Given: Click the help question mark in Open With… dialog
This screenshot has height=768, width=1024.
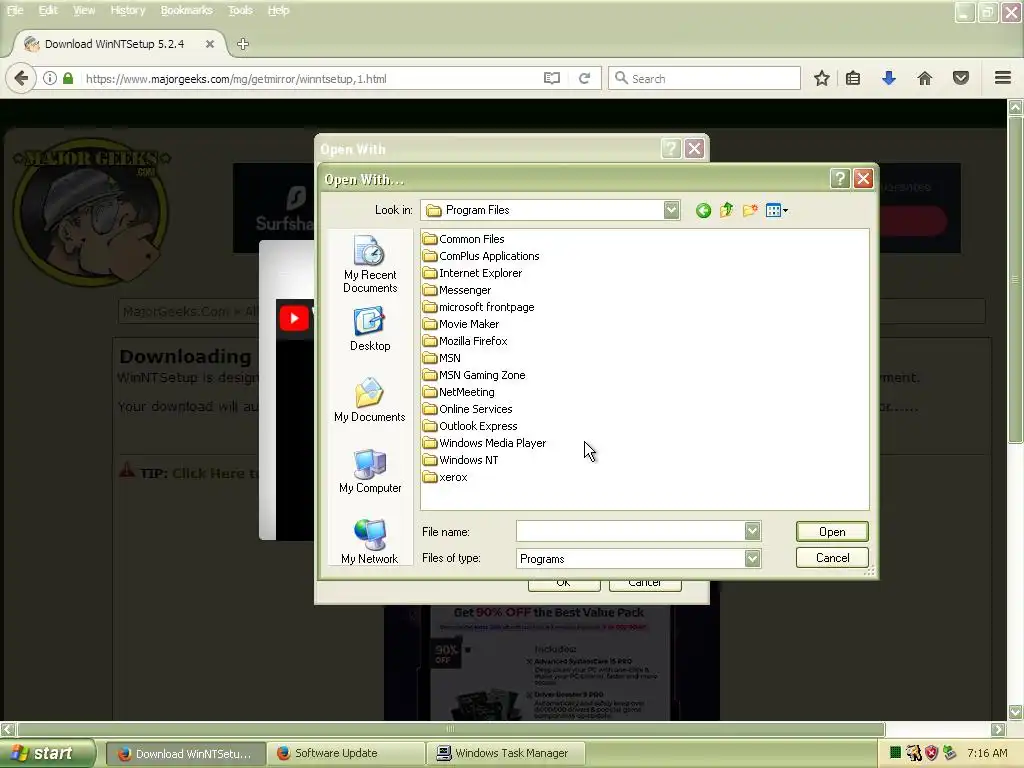Looking at the screenshot, I should pyautogui.click(x=840, y=178).
